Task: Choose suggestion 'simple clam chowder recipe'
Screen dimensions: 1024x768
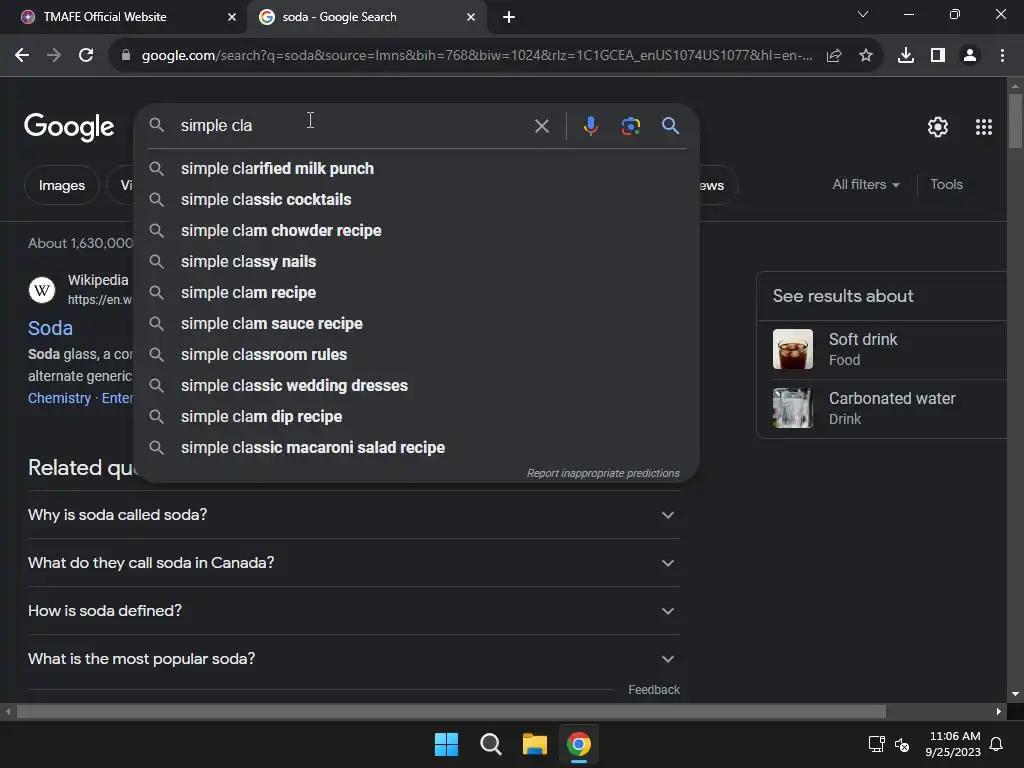Action: tap(416, 231)
